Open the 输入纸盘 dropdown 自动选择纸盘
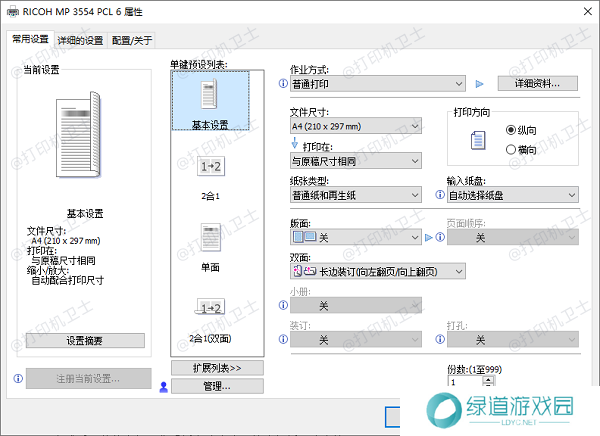 pos(513,195)
